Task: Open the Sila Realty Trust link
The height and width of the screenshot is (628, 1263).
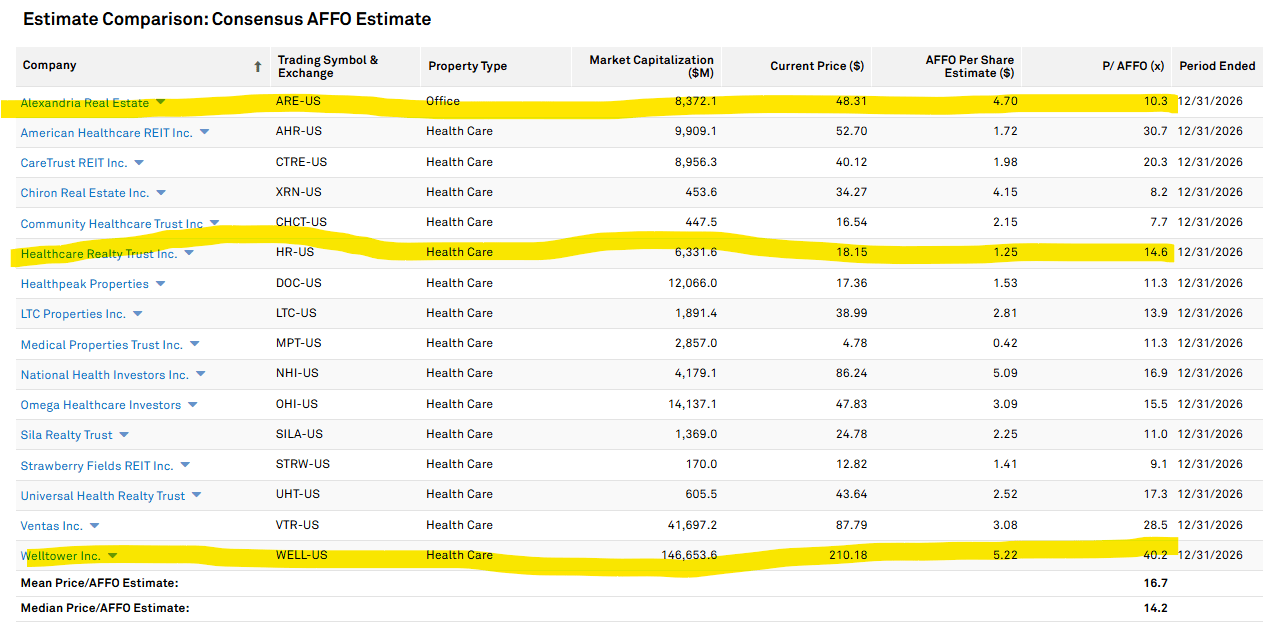Action: click(x=66, y=435)
